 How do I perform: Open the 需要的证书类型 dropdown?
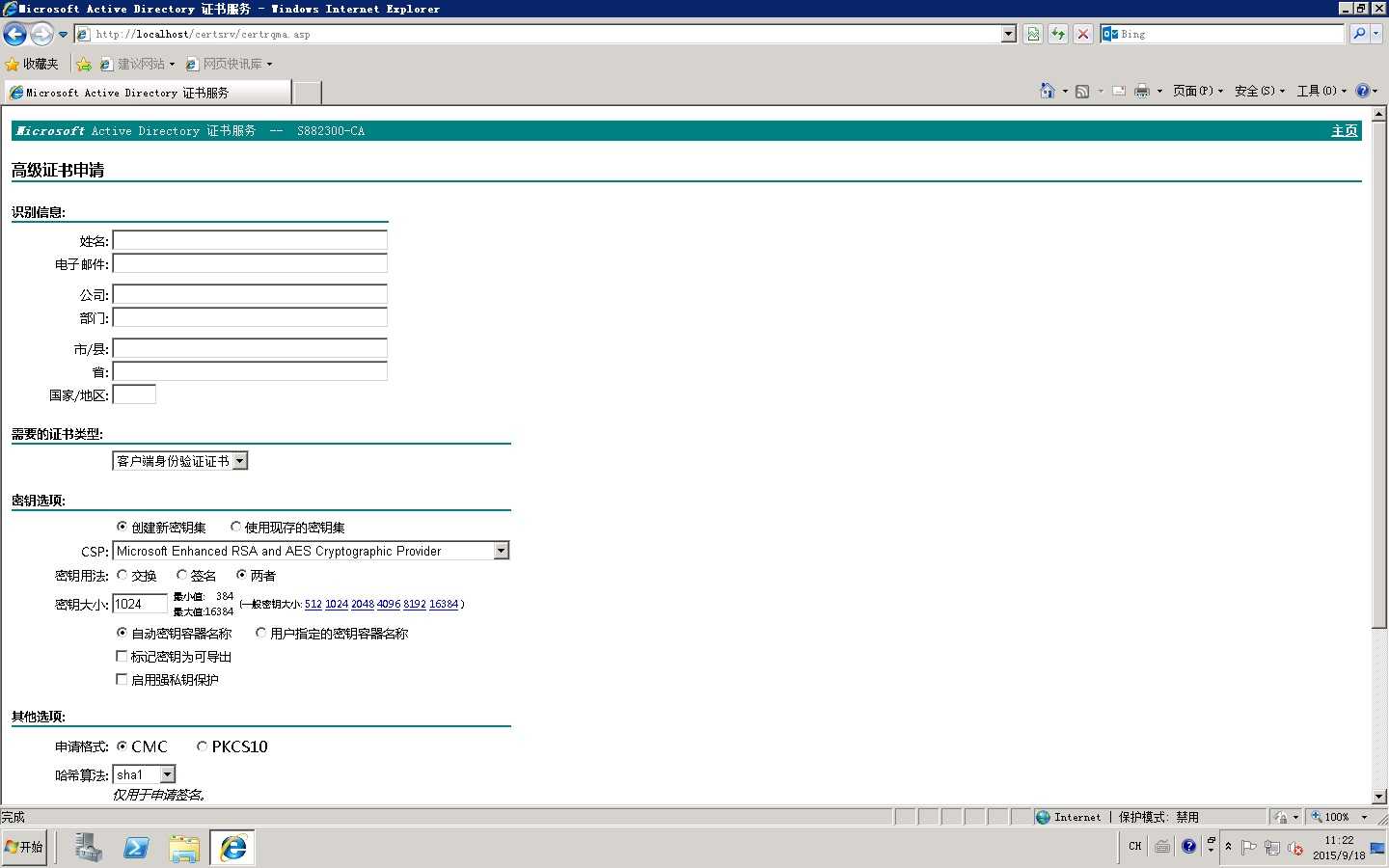[180, 461]
